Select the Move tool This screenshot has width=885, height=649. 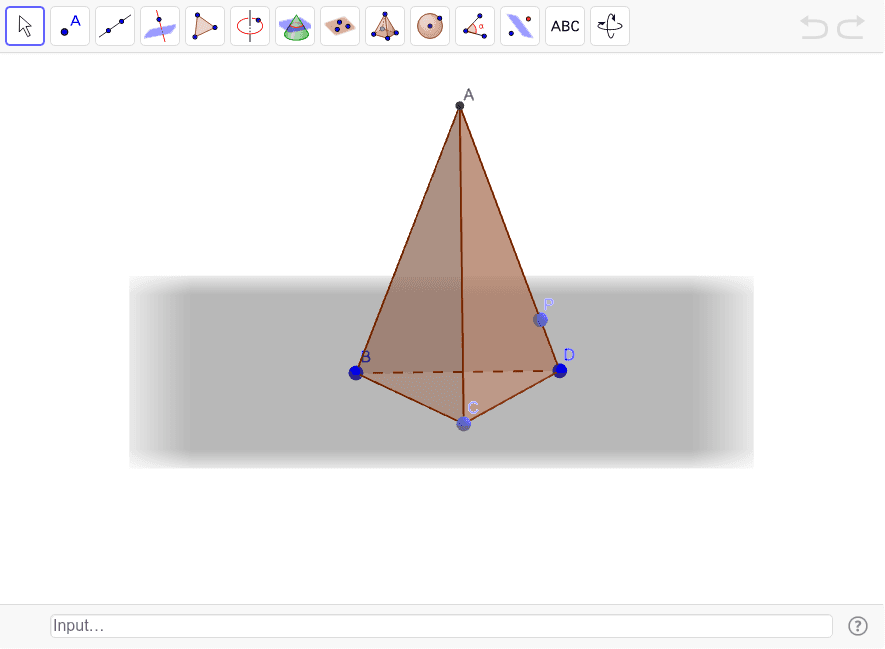click(x=24, y=26)
